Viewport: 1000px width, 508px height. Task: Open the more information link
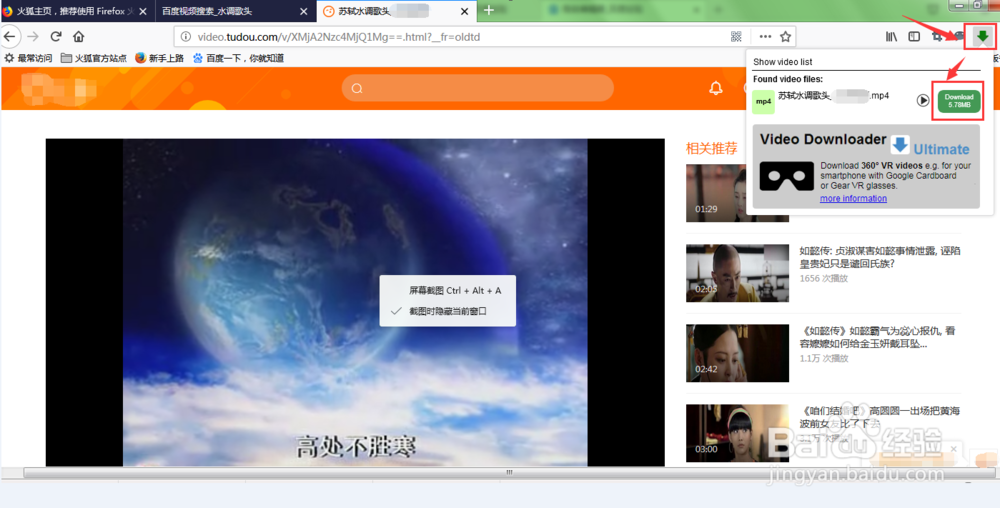[853, 198]
